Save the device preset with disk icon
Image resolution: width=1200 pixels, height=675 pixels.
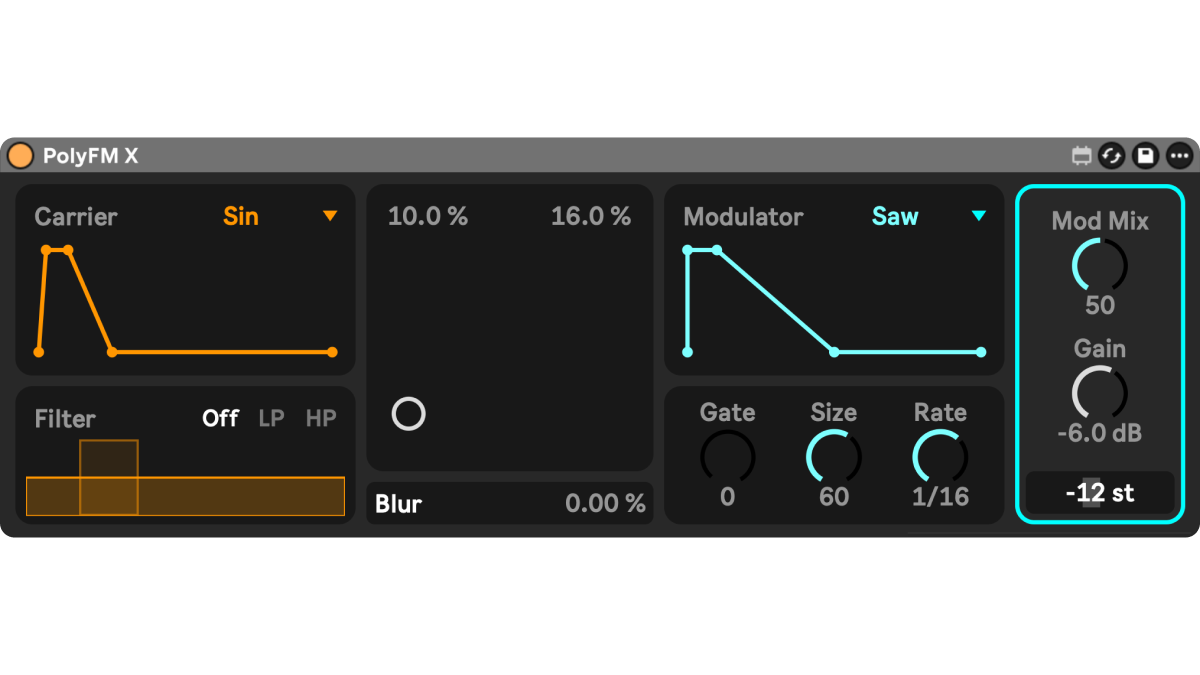1146,156
